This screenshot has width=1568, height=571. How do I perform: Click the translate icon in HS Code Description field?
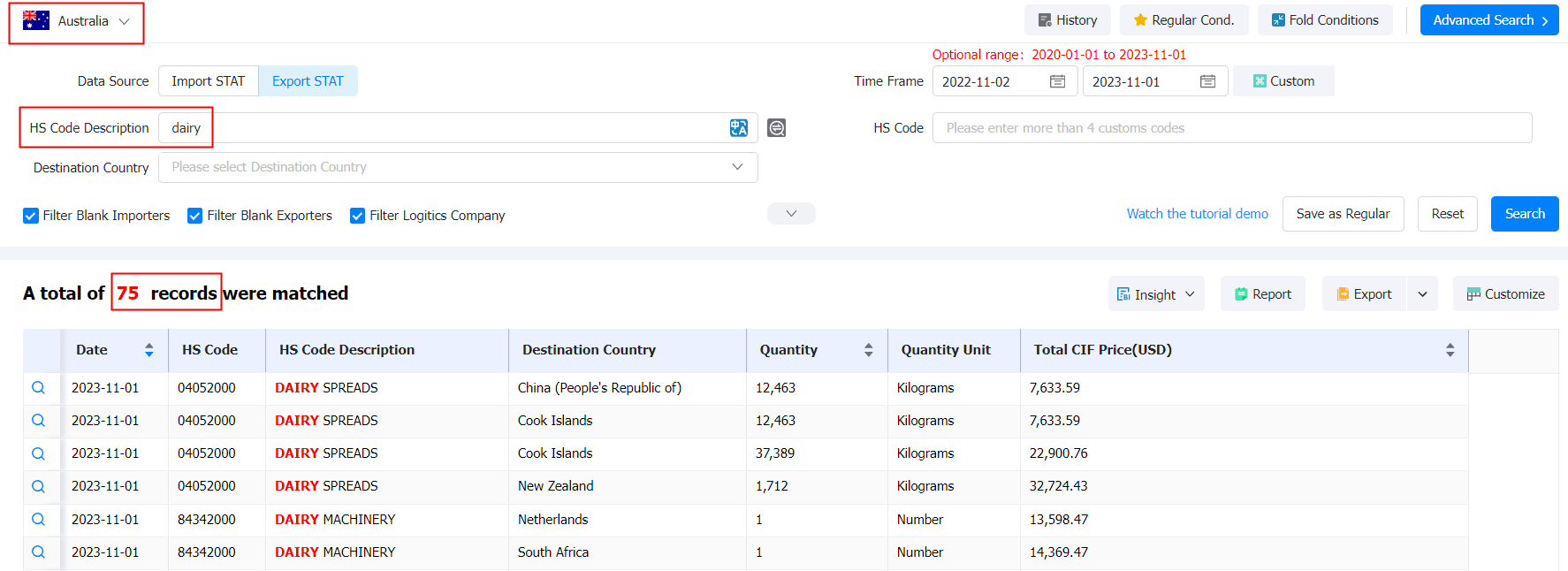(738, 128)
